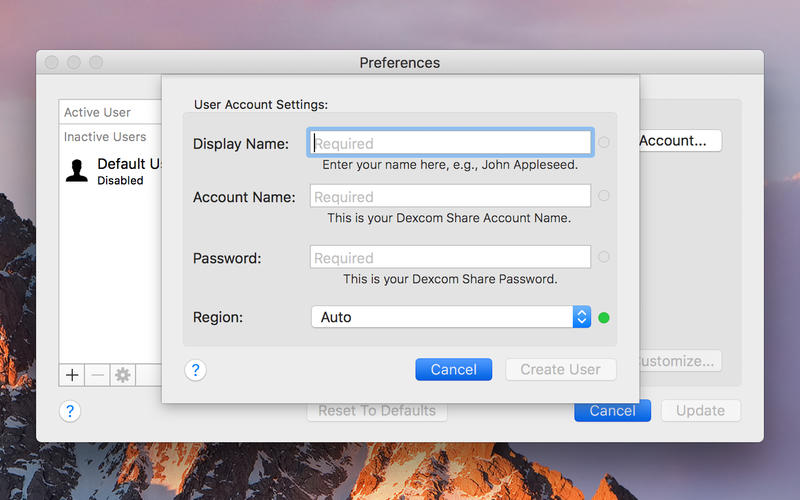Click the Reset To Defaults button
This screenshot has width=800, height=500.
click(377, 410)
